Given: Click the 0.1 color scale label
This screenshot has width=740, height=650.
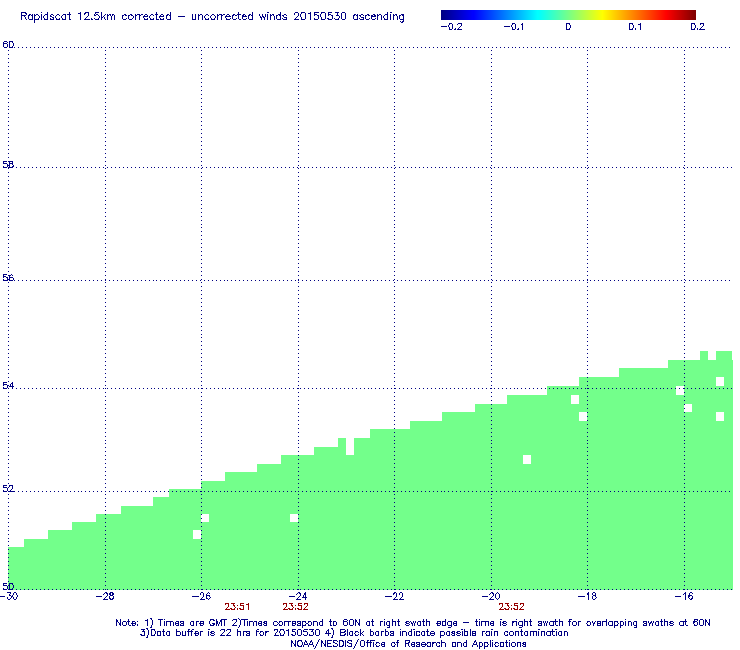Looking at the screenshot, I should (x=635, y=27).
